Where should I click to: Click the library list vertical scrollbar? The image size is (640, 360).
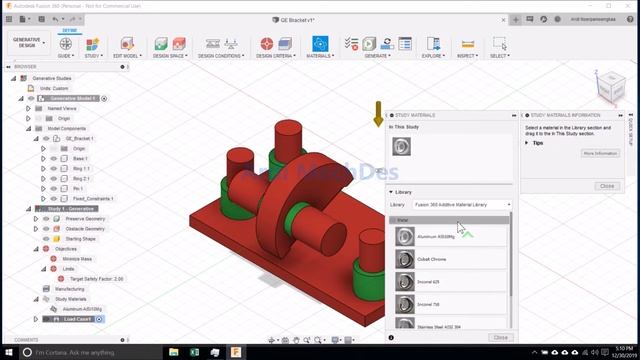[511, 255]
